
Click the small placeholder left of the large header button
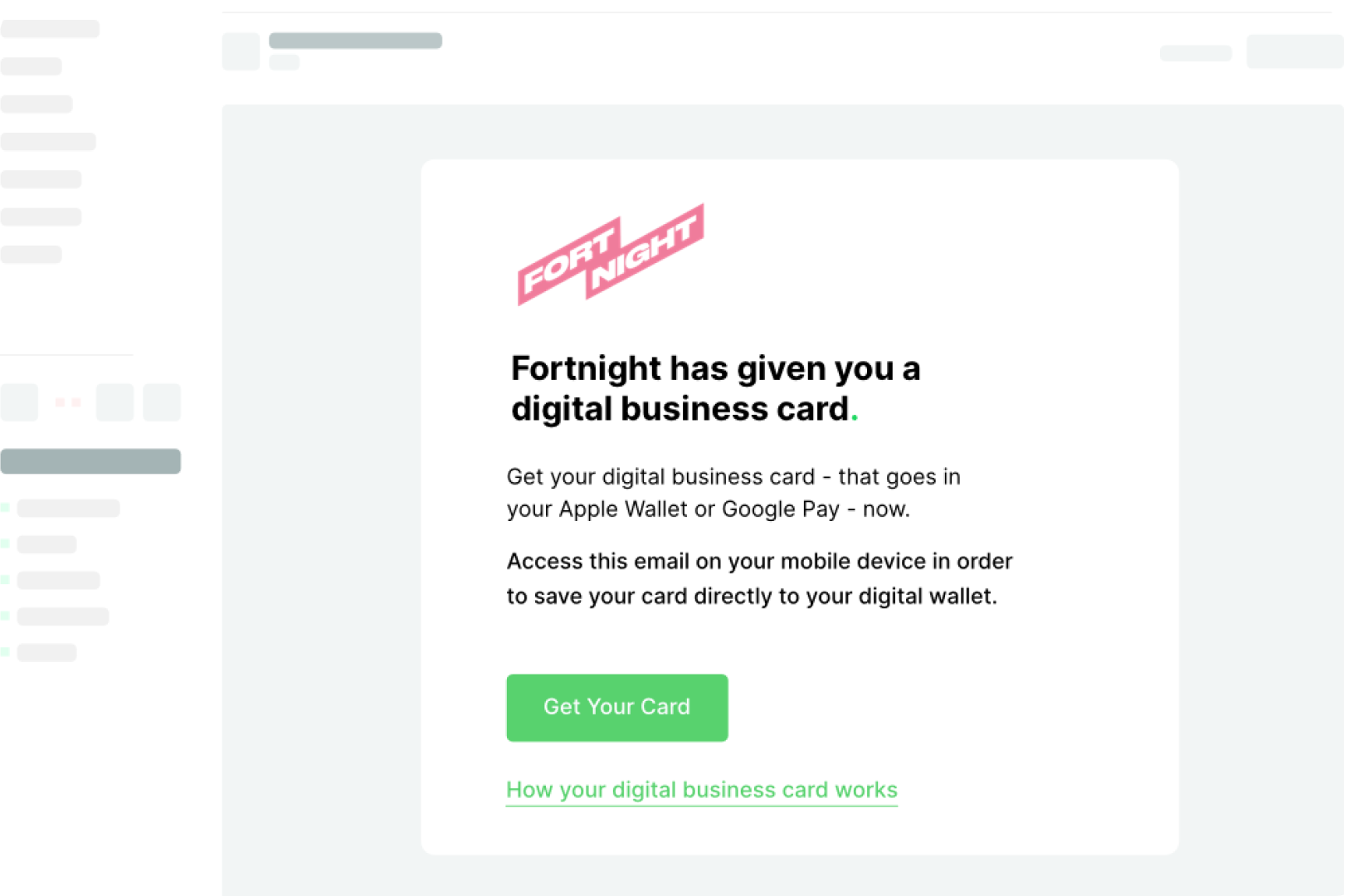1196,53
